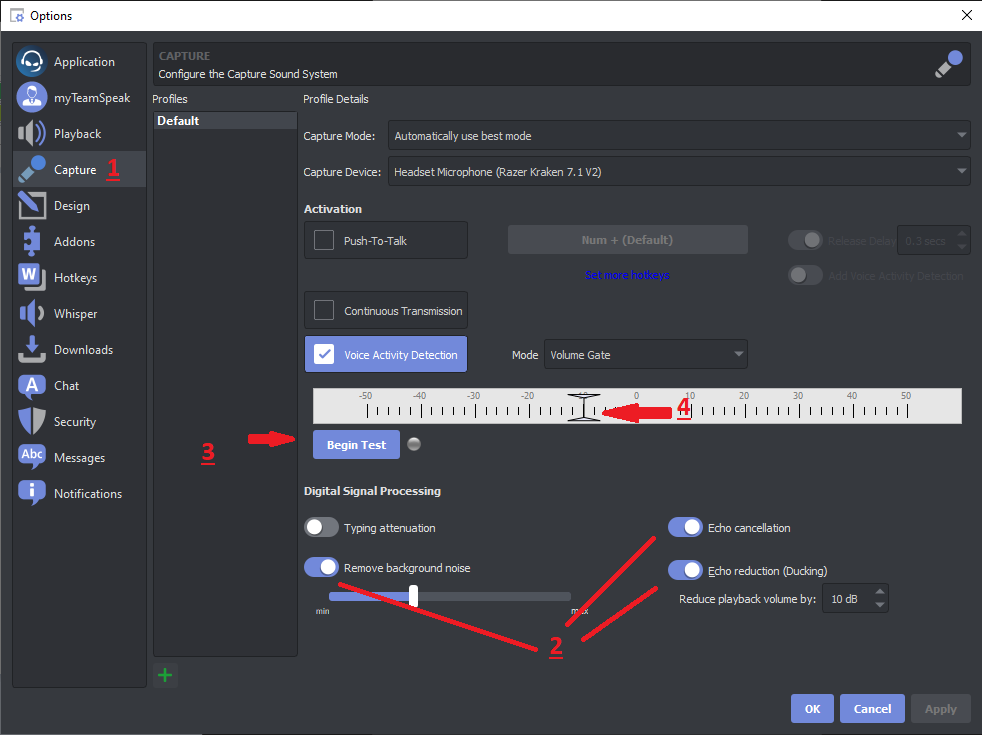
Task: Select the Security shield icon
Action: [32, 422]
